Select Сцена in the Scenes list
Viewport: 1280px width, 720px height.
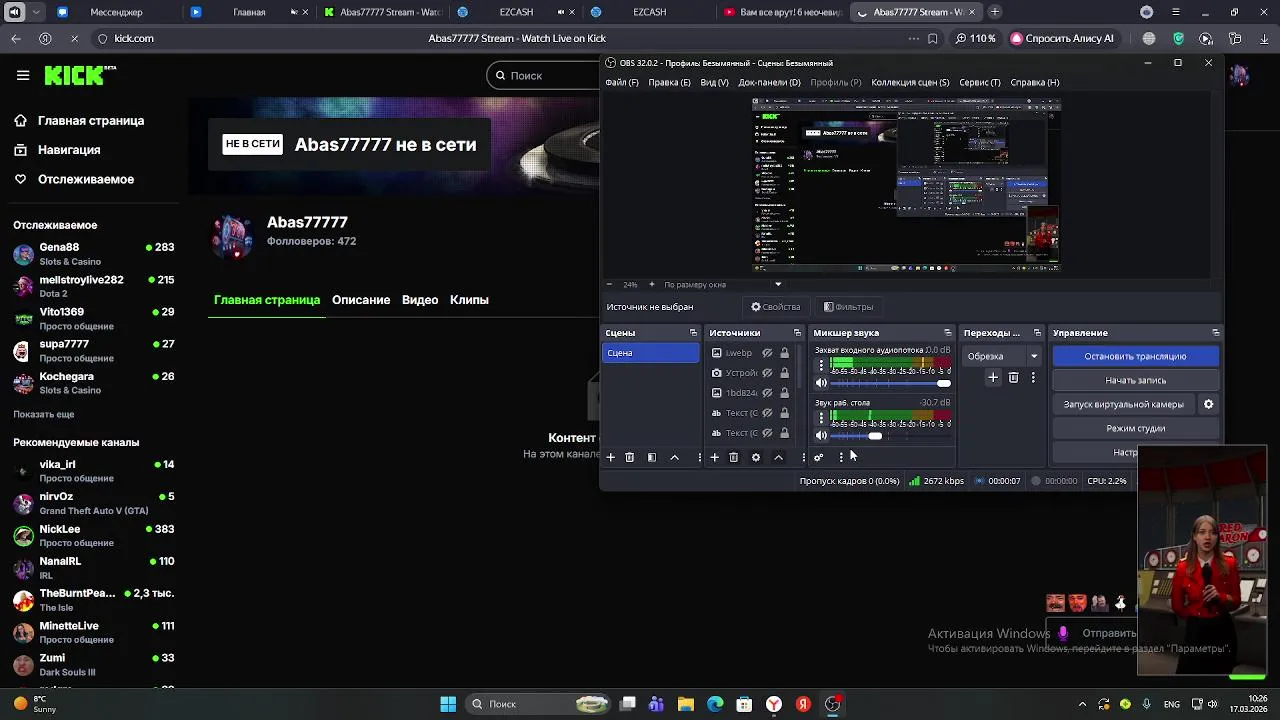[651, 353]
